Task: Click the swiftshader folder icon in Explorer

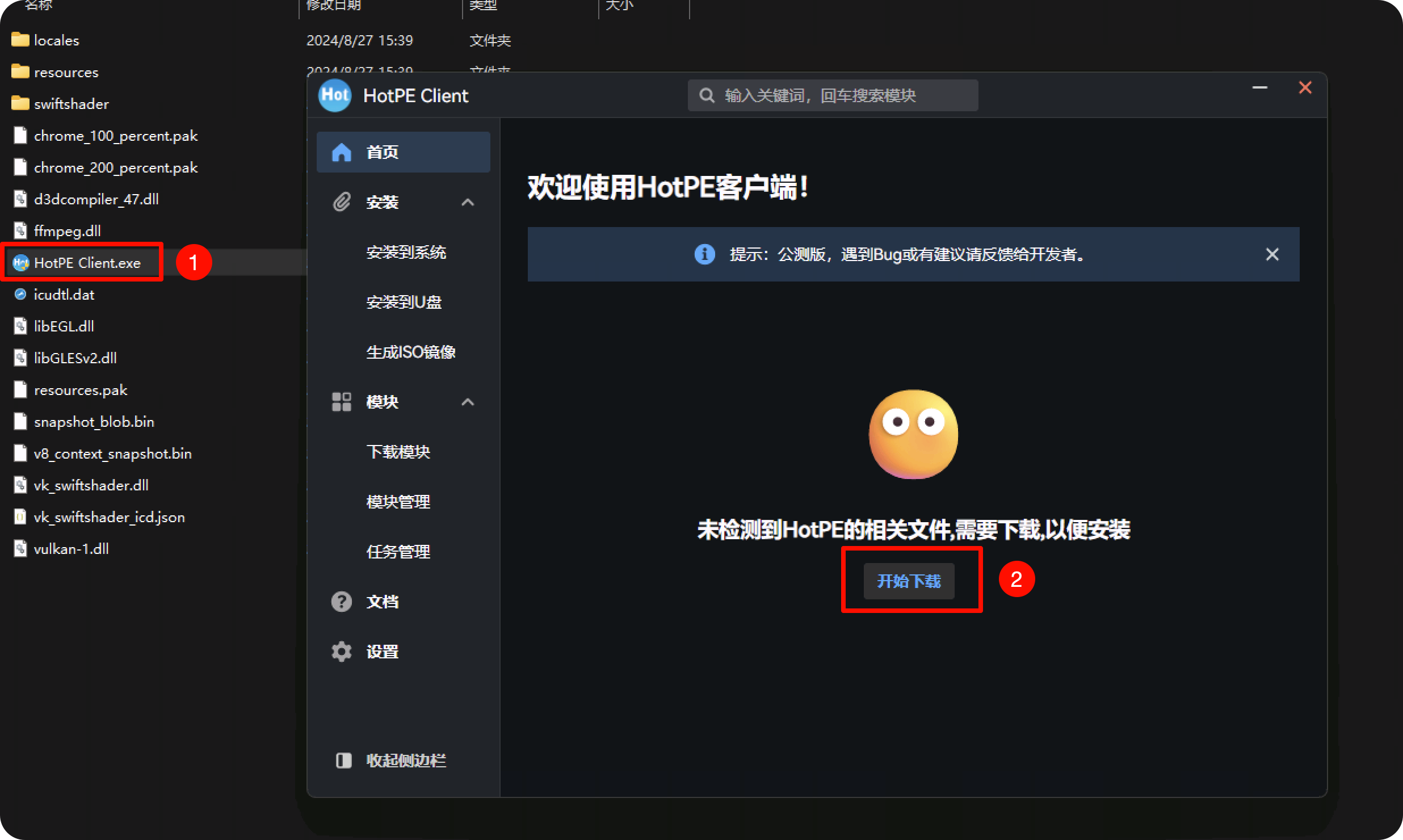Action: pyautogui.click(x=20, y=103)
